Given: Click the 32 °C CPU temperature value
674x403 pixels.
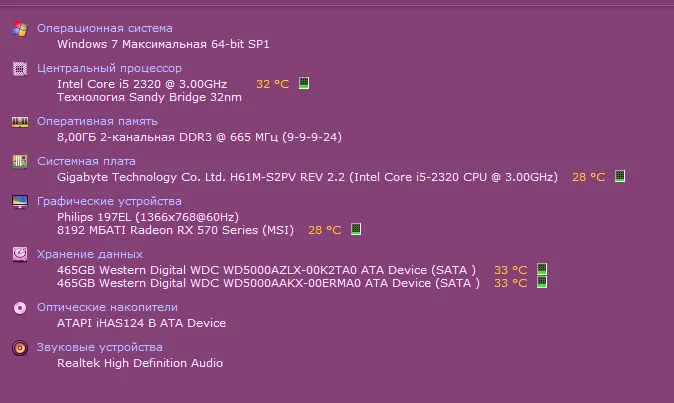Looking at the screenshot, I should pyautogui.click(x=272, y=84).
